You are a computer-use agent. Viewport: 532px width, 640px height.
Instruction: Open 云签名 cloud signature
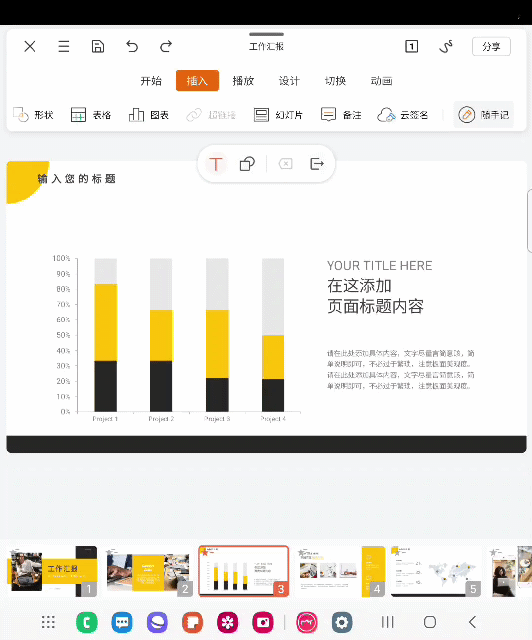(403, 115)
